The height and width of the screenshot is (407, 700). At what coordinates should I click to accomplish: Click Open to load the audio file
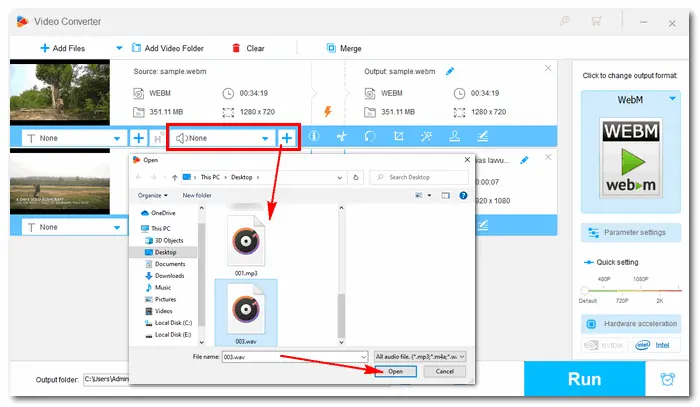pos(396,371)
